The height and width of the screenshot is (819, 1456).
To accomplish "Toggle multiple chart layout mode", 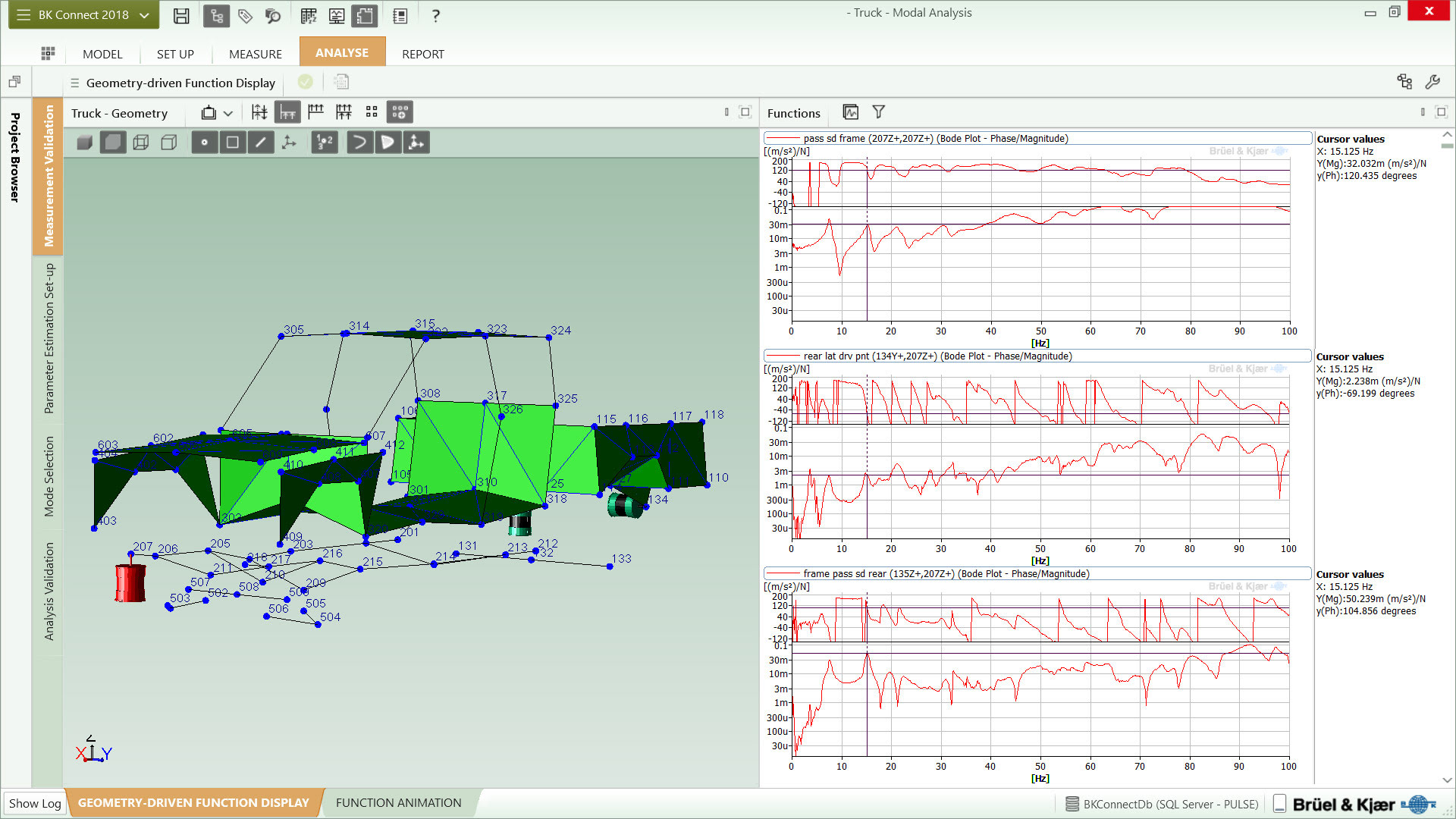I will 372,111.
